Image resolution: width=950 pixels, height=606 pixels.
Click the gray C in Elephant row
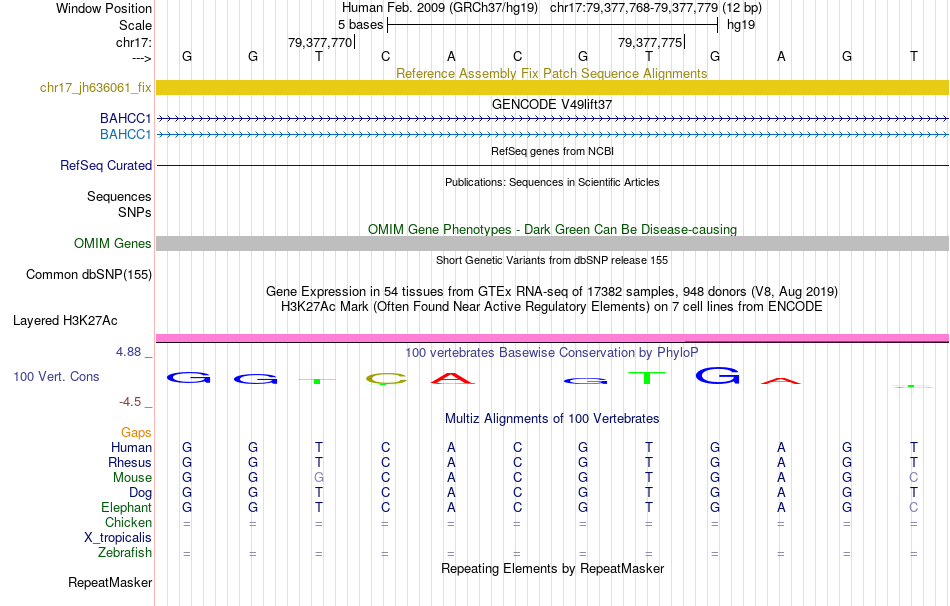click(x=913, y=507)
